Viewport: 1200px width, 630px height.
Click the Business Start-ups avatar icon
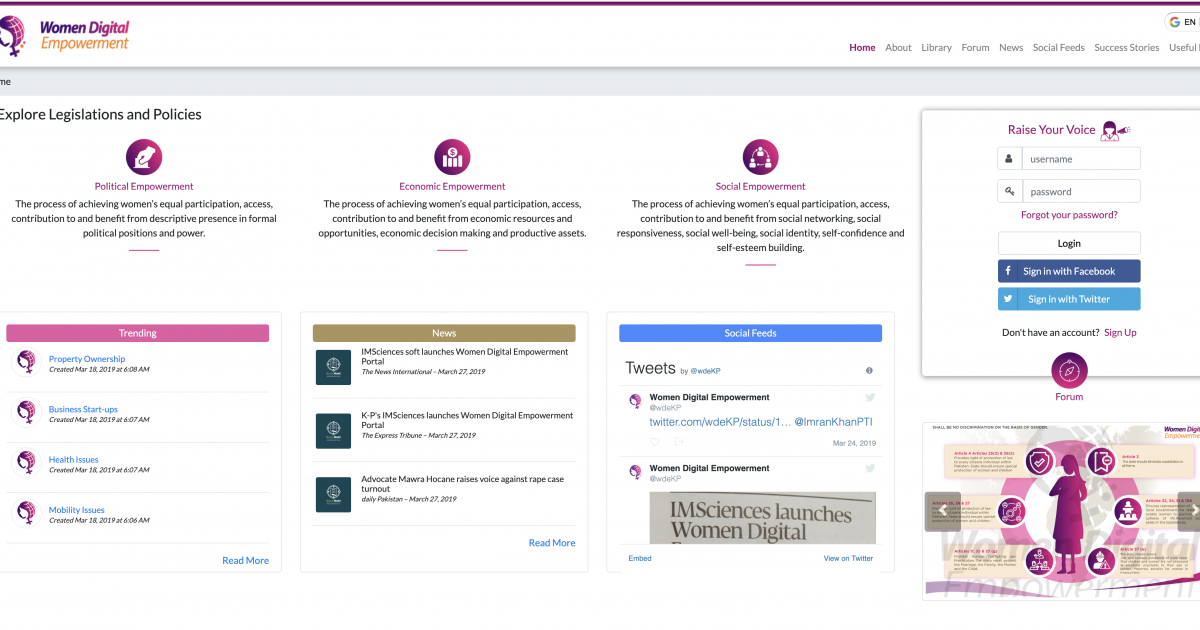(x=25, y=412)
